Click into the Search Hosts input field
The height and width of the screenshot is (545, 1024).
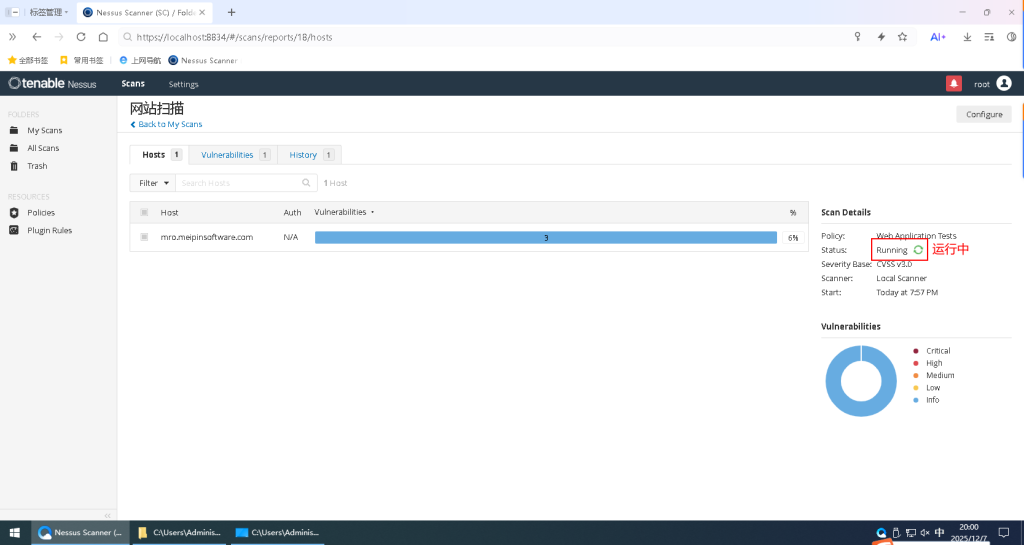[x=238, y=183]
